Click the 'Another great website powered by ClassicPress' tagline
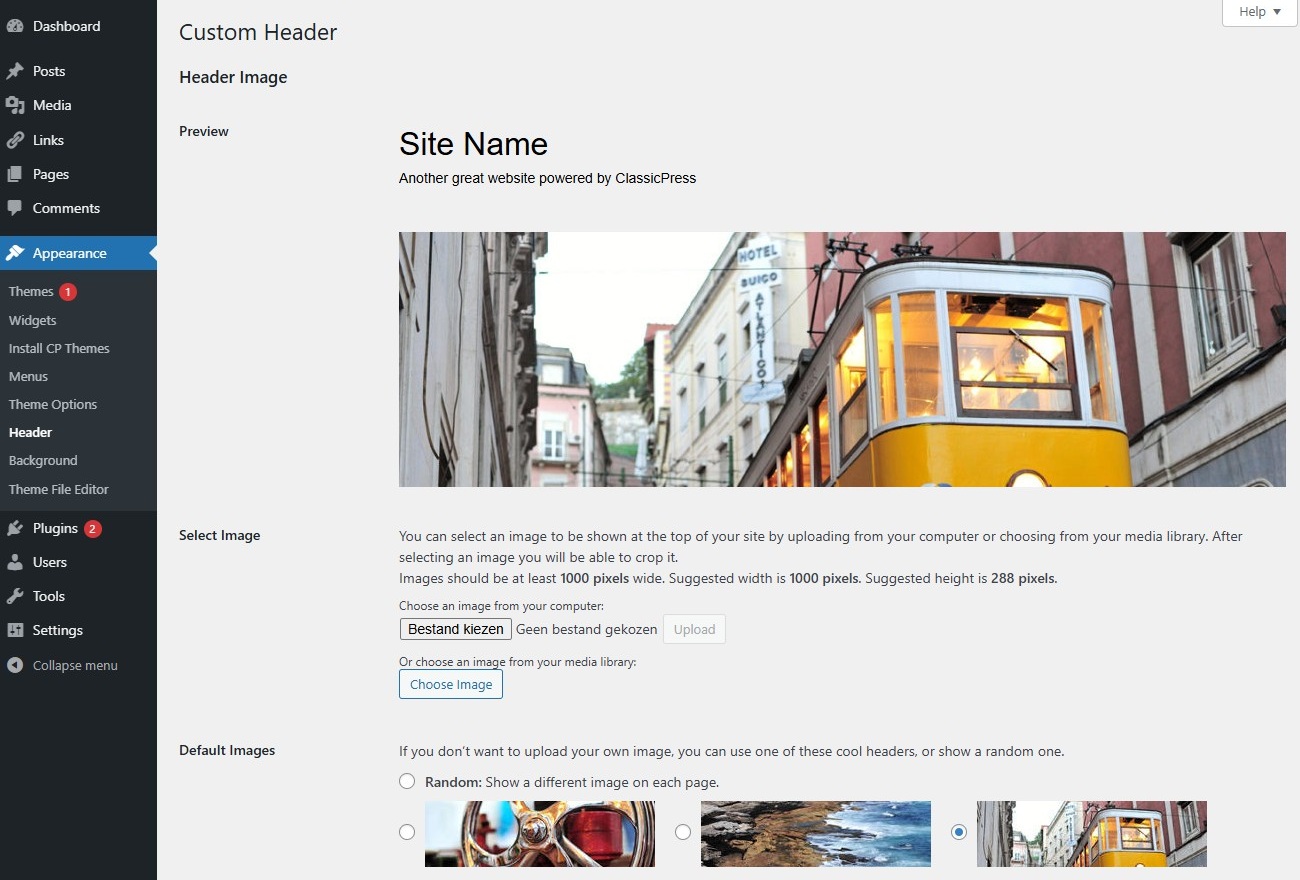The height and width of the screenshot is (880, 1300). pos(547,178)
